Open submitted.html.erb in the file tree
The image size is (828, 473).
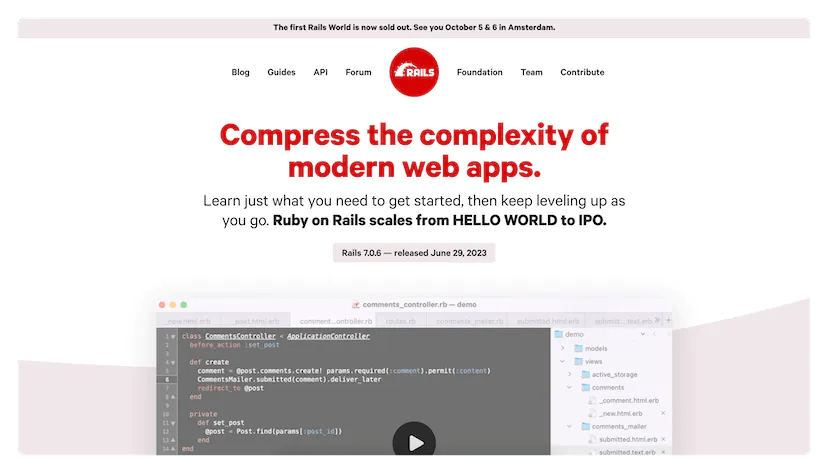click(x=623, y=439)
